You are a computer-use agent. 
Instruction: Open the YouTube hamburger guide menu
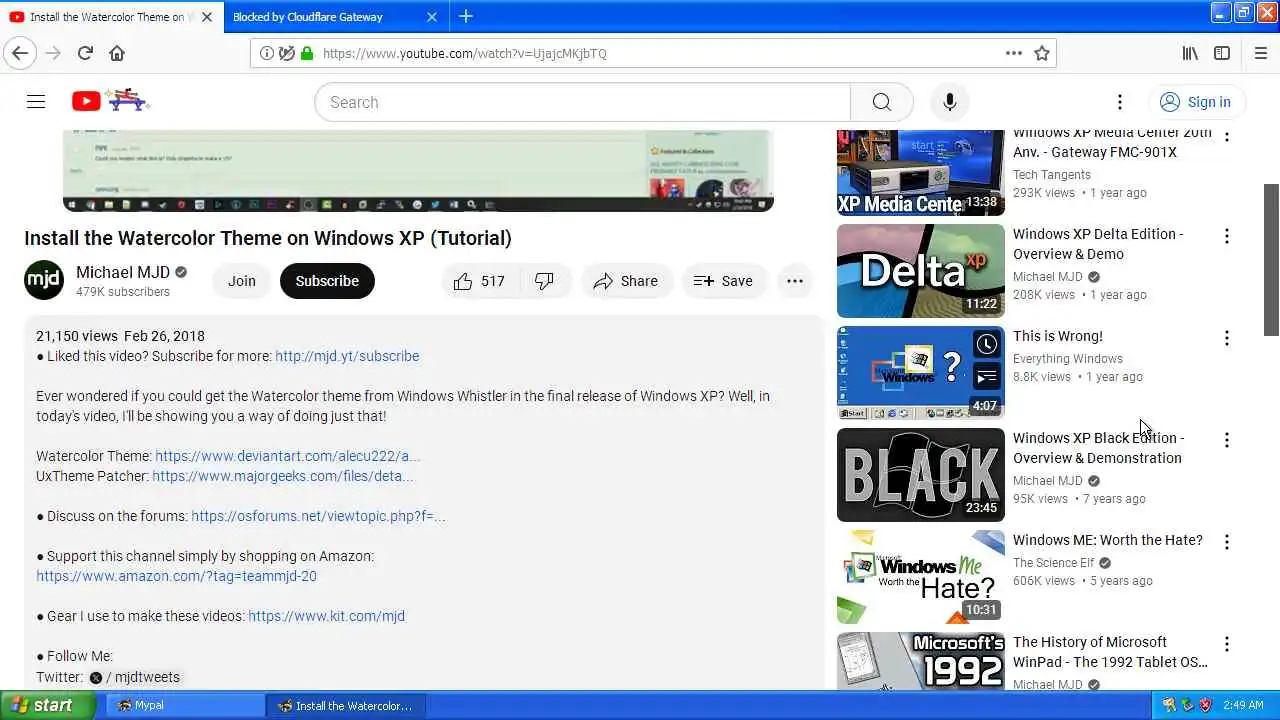tap(36, 101)
